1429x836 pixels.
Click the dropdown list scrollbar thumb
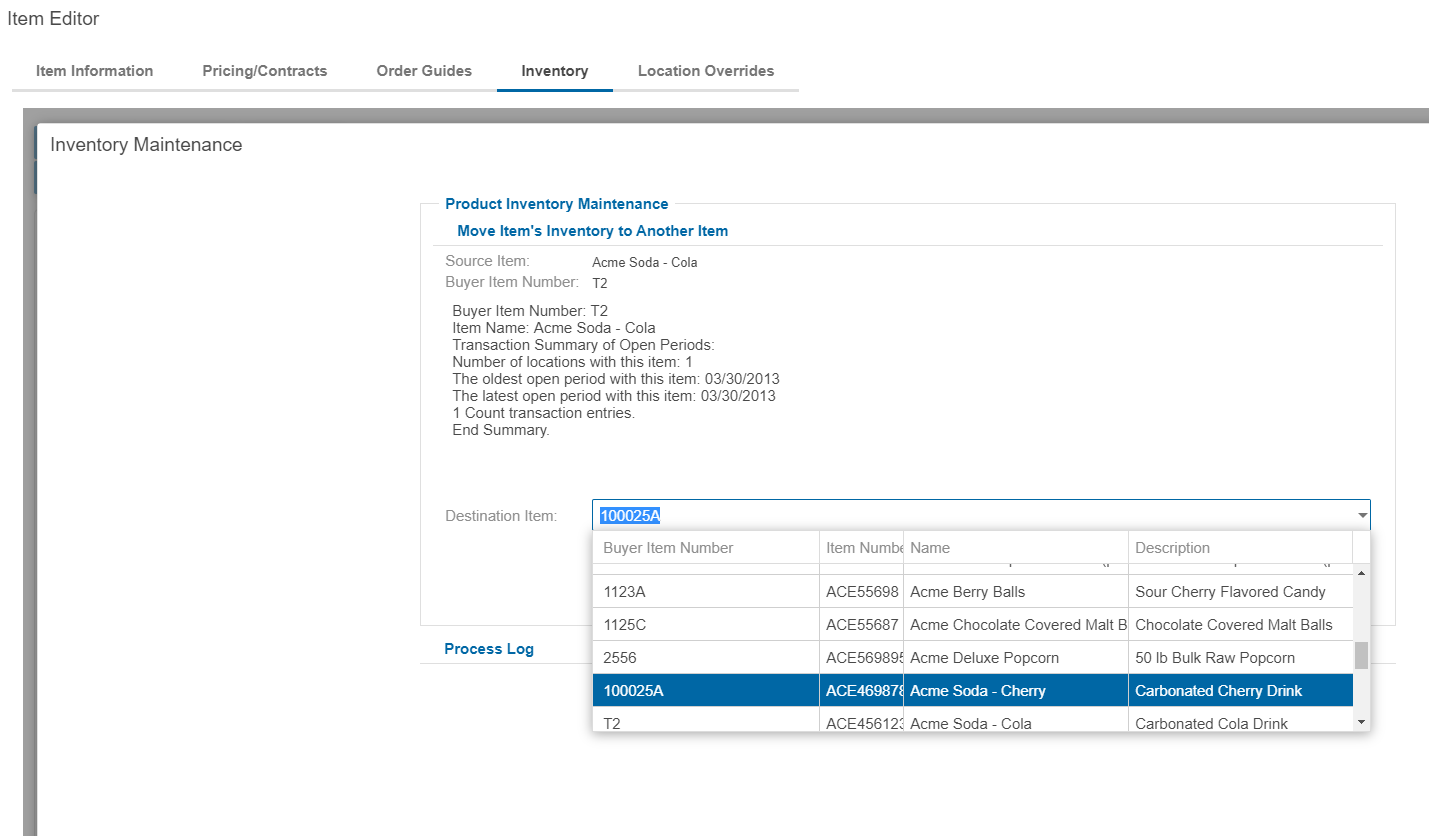(1361, 655)
